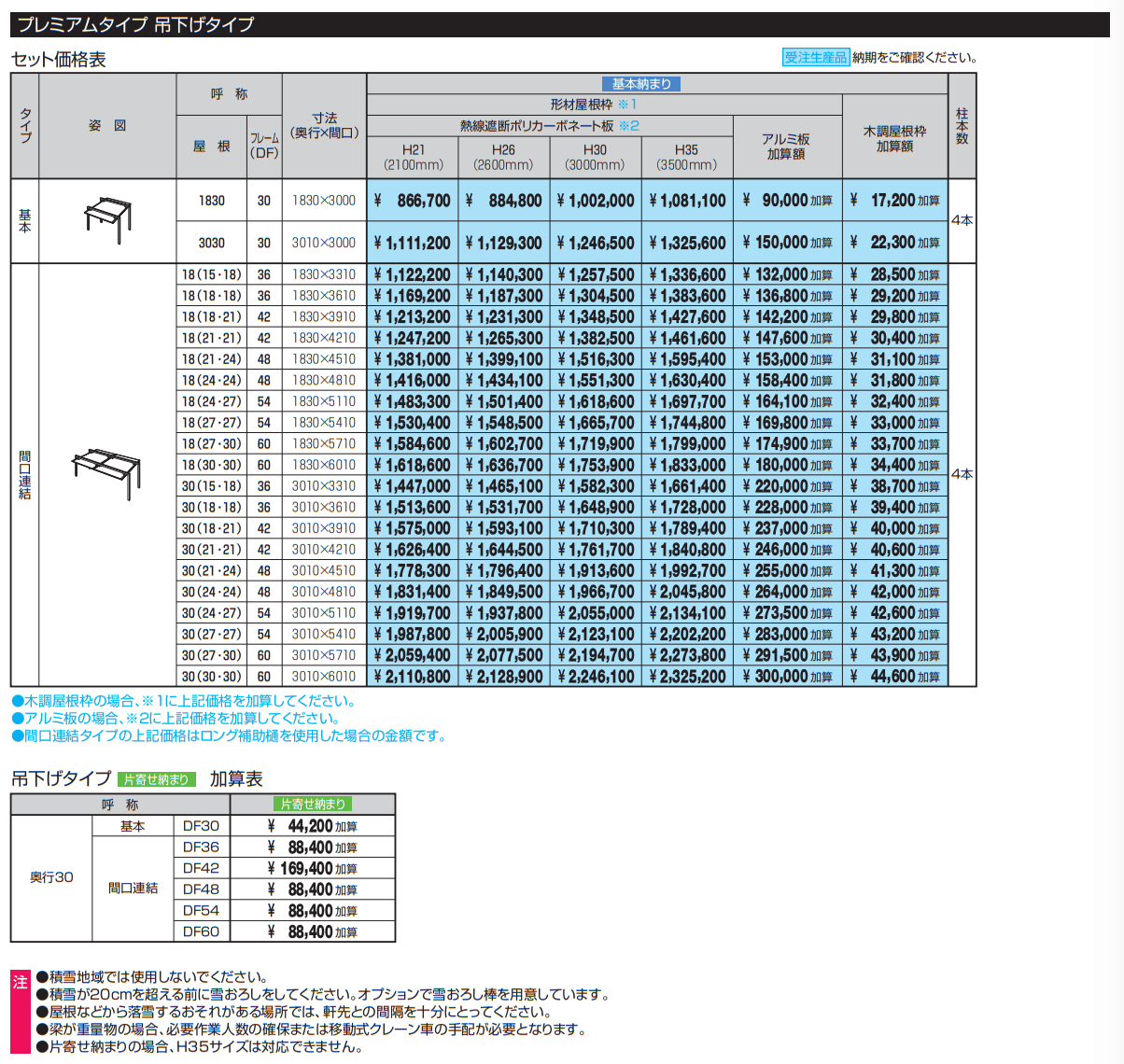1124x1064 pixels.
Task: Click the green 片寄せ納まり badge beside the 吊下げタイプ heading
Action: [156, 779]
